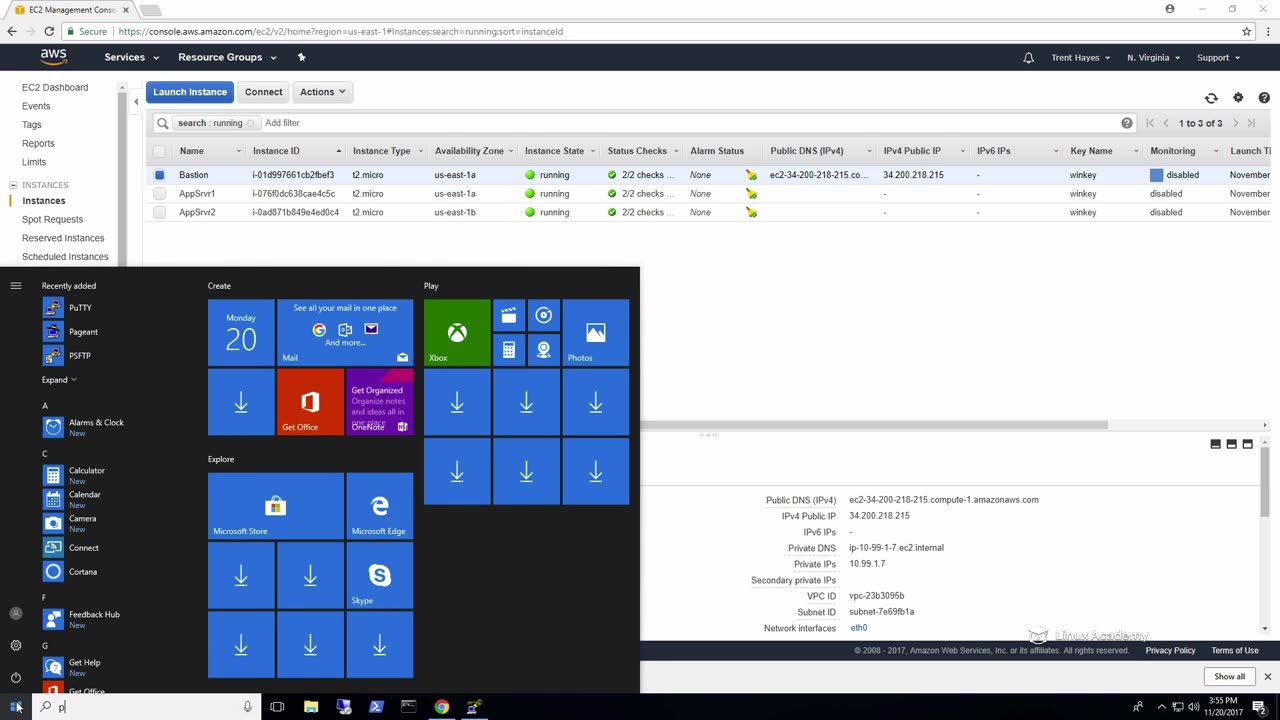Open the N. Virginia region selector

coord(1153,58)
